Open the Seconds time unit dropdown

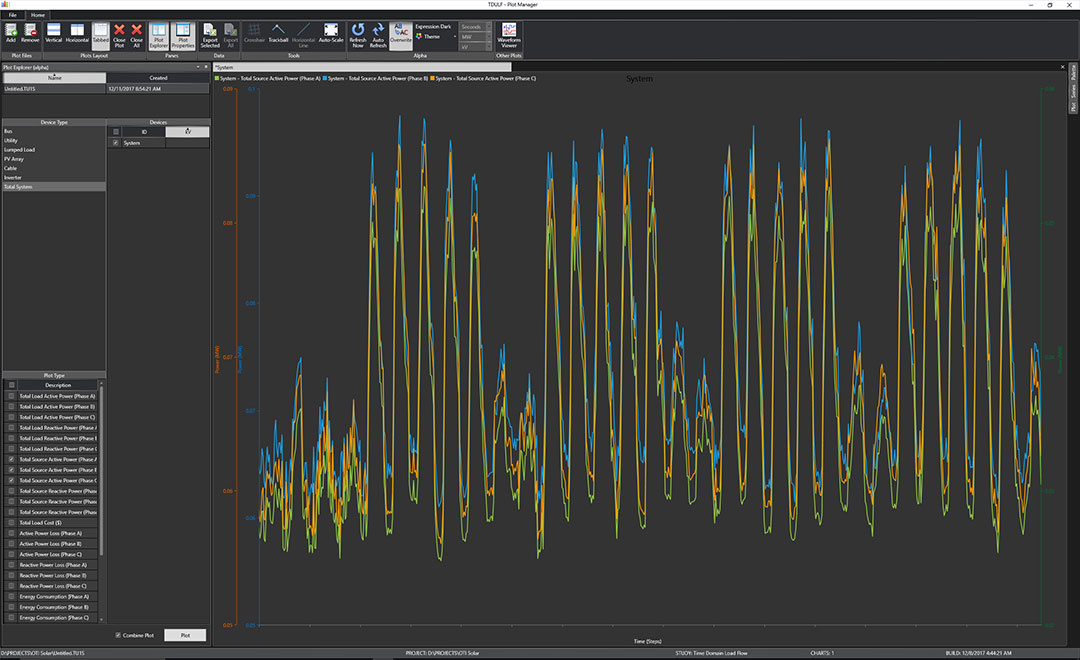point(475,27)
